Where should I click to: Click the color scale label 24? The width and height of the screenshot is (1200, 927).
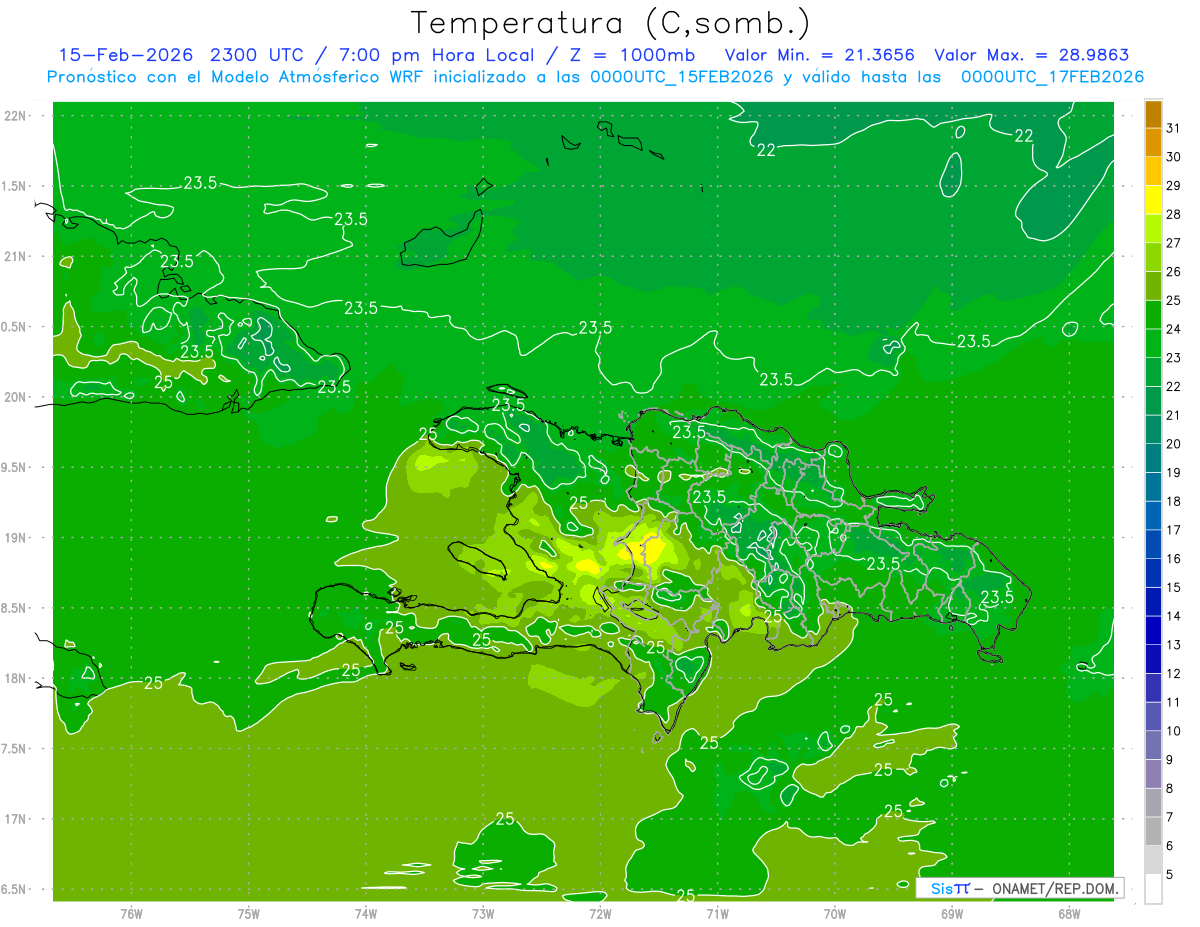pos(1174,329)
